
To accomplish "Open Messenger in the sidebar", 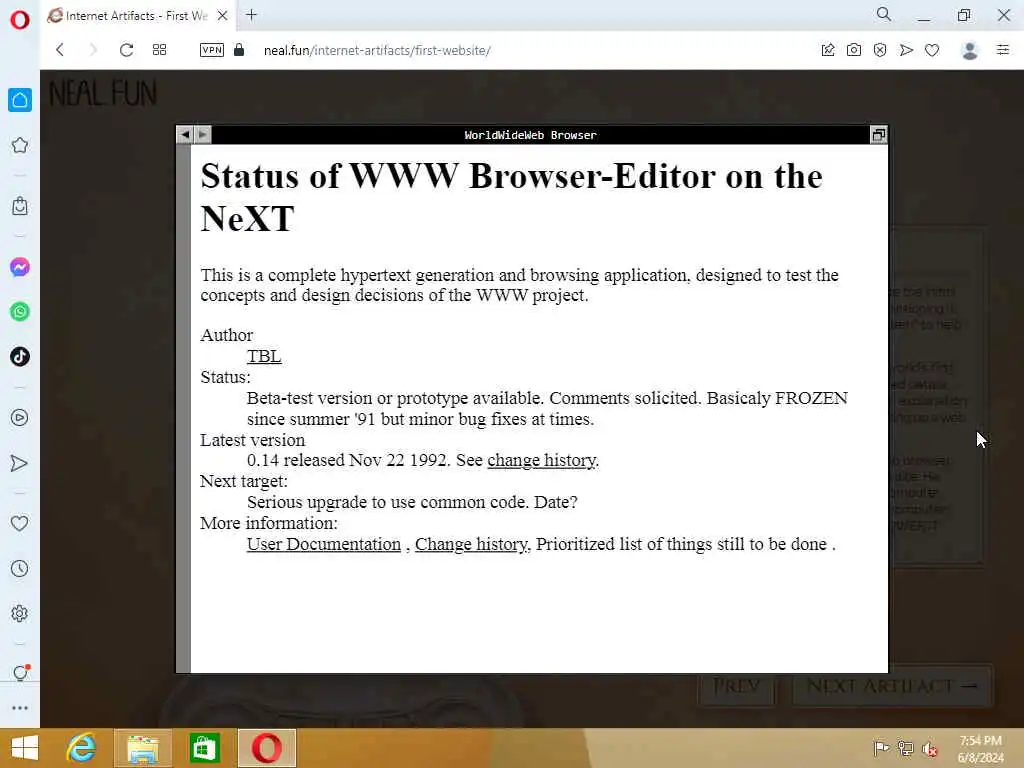I will pos(20,267).
